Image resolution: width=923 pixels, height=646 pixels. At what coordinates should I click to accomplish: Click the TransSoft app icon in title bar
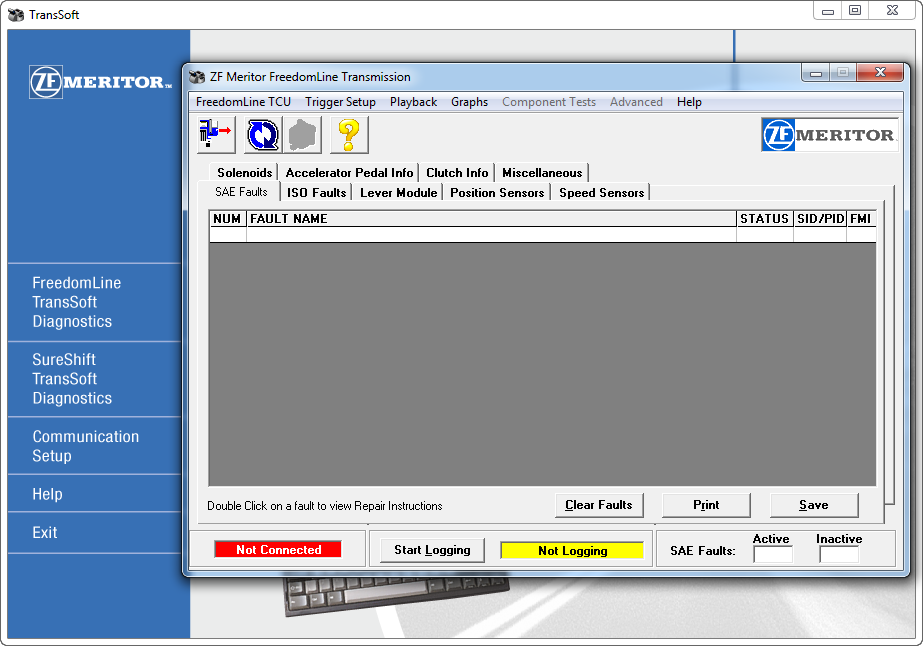[17, 15]
